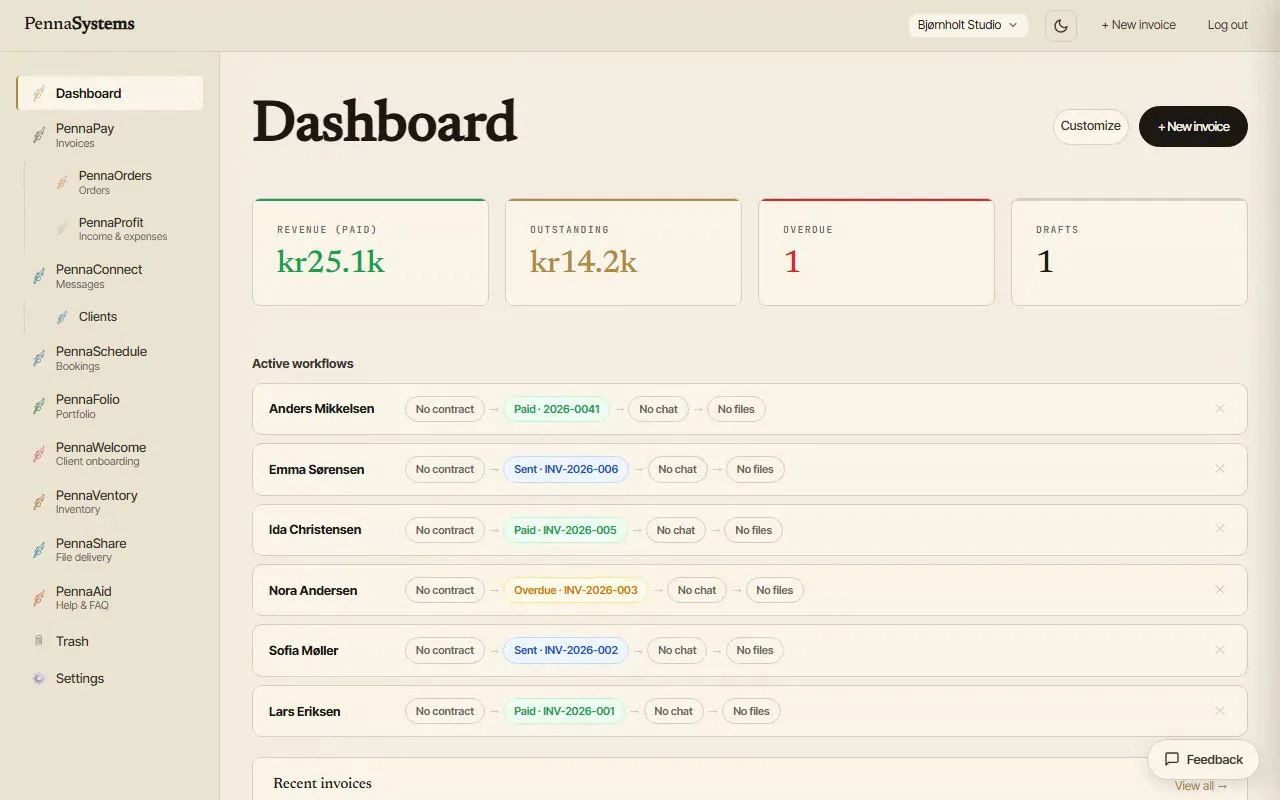The height and width of the screenshot is (800, 1280).
Task: Toggle dark mode with the moon icon
Action: click(1060, 25)
